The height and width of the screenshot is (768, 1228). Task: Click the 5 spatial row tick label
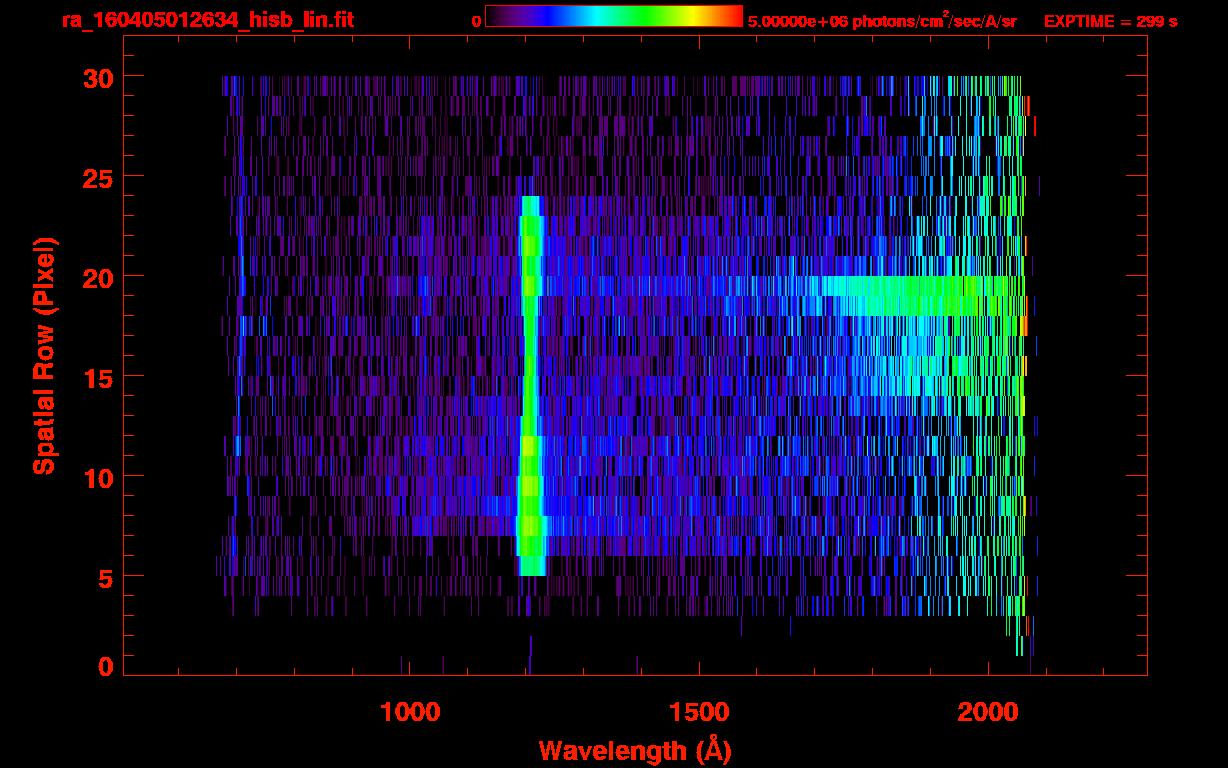point(106,577)
